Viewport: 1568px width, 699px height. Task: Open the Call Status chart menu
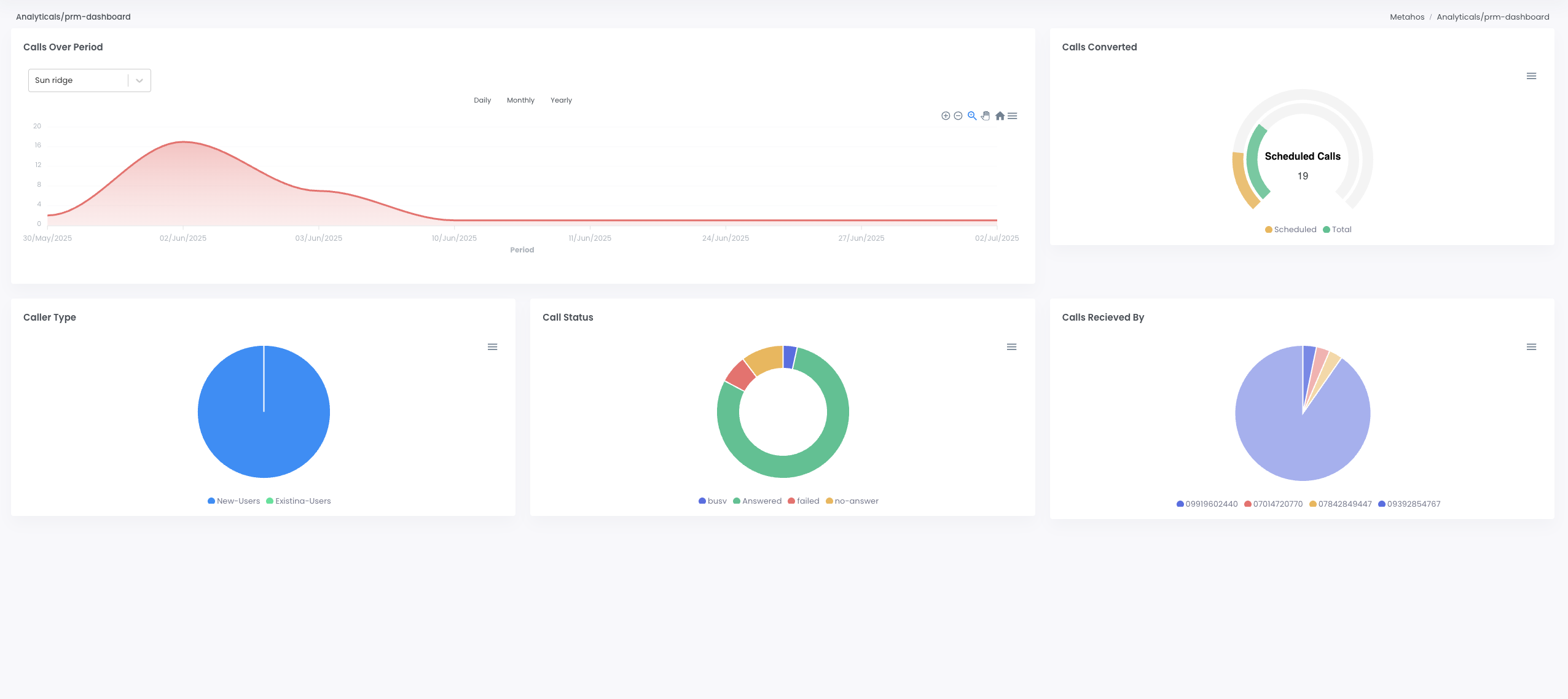coord(1011,347)
